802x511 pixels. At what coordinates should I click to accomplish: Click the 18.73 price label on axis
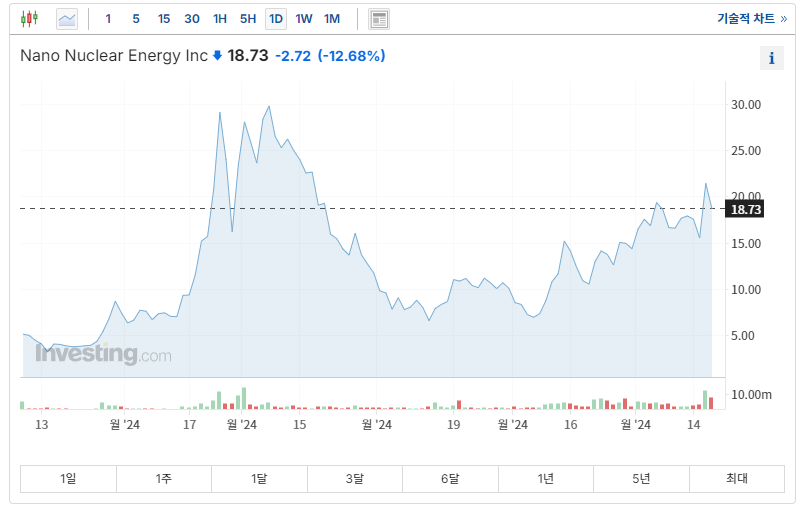[745, 209]
